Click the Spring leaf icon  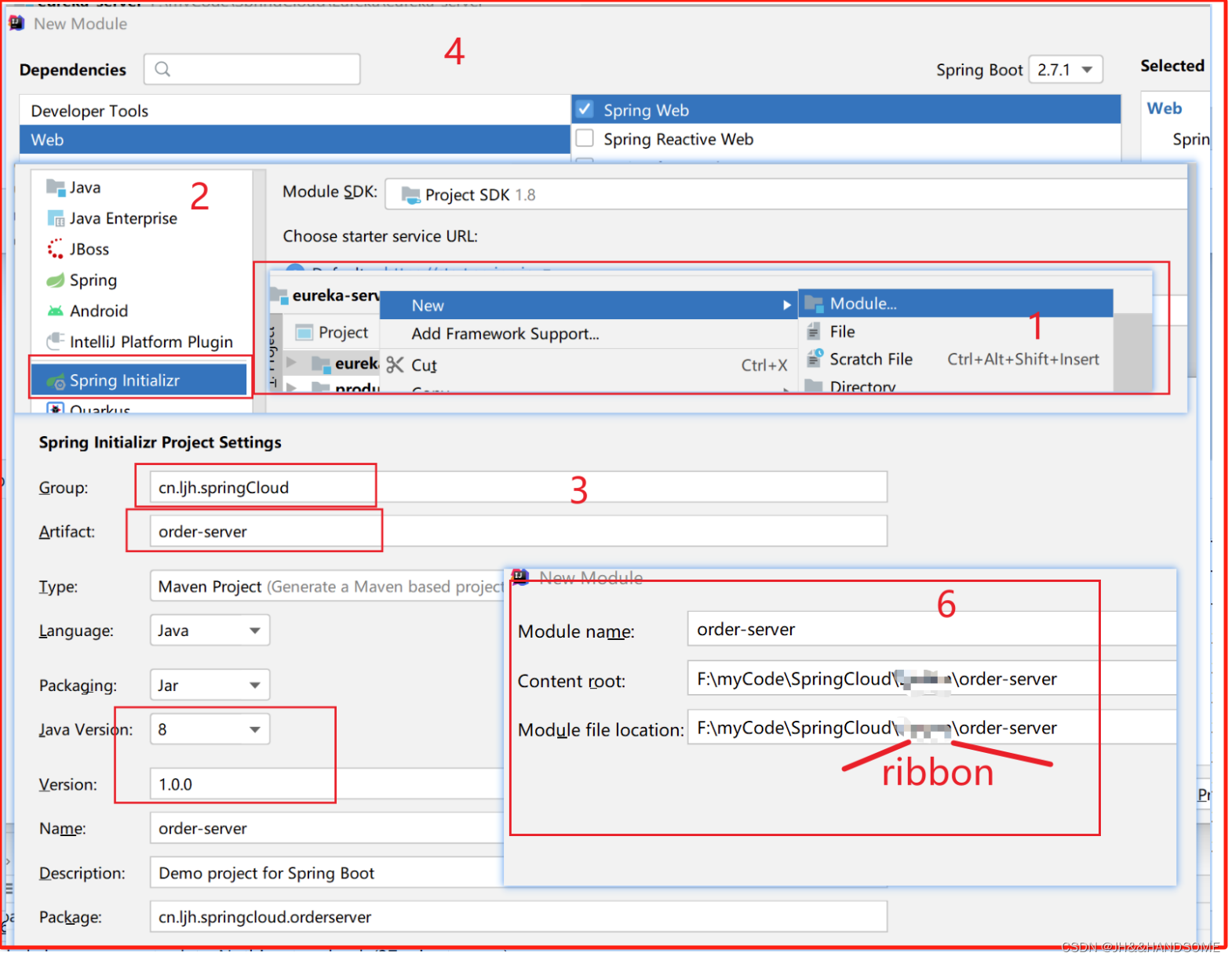55,280
